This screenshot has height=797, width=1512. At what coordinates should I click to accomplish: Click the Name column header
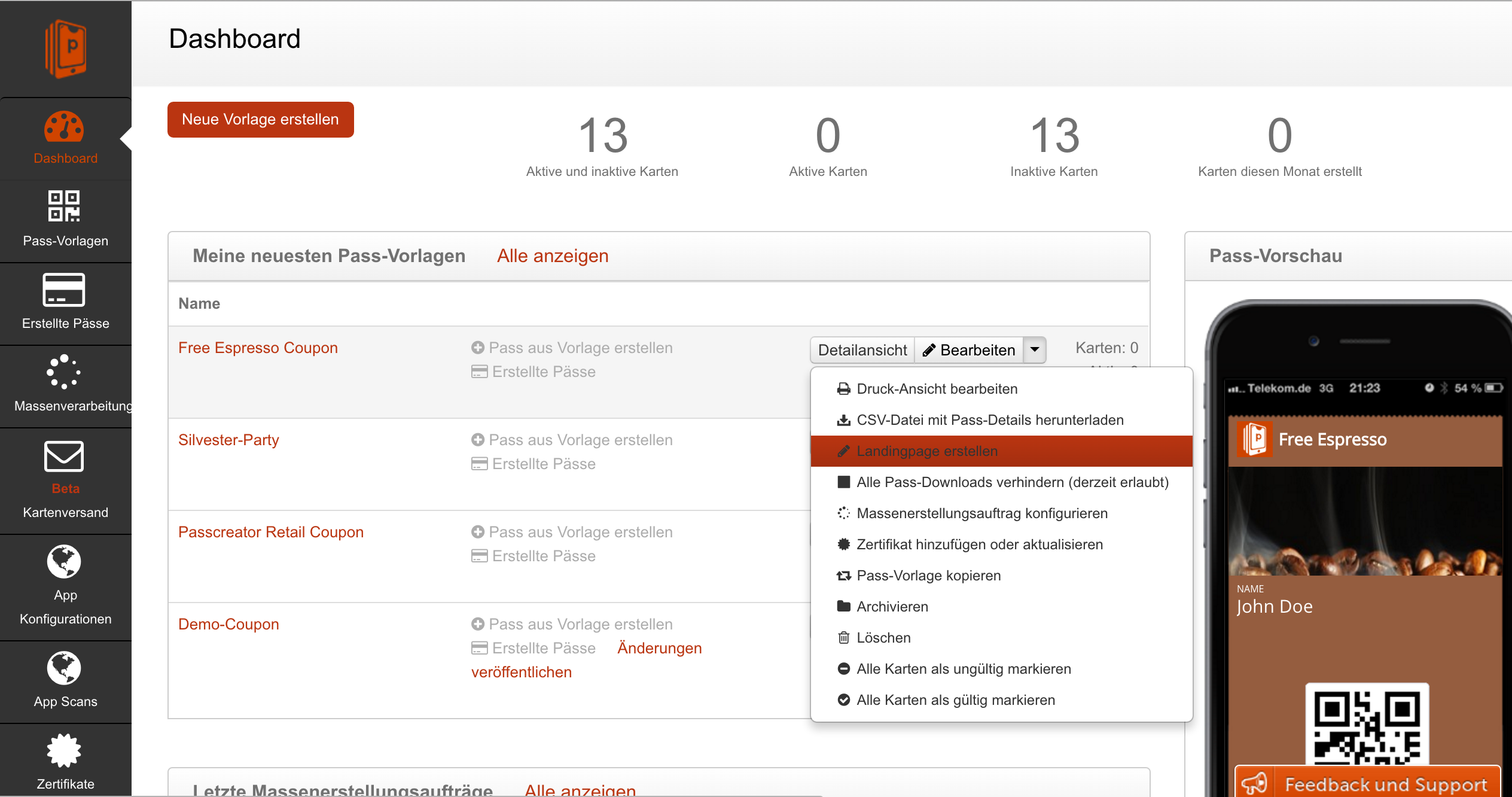[x=199, y=303]
